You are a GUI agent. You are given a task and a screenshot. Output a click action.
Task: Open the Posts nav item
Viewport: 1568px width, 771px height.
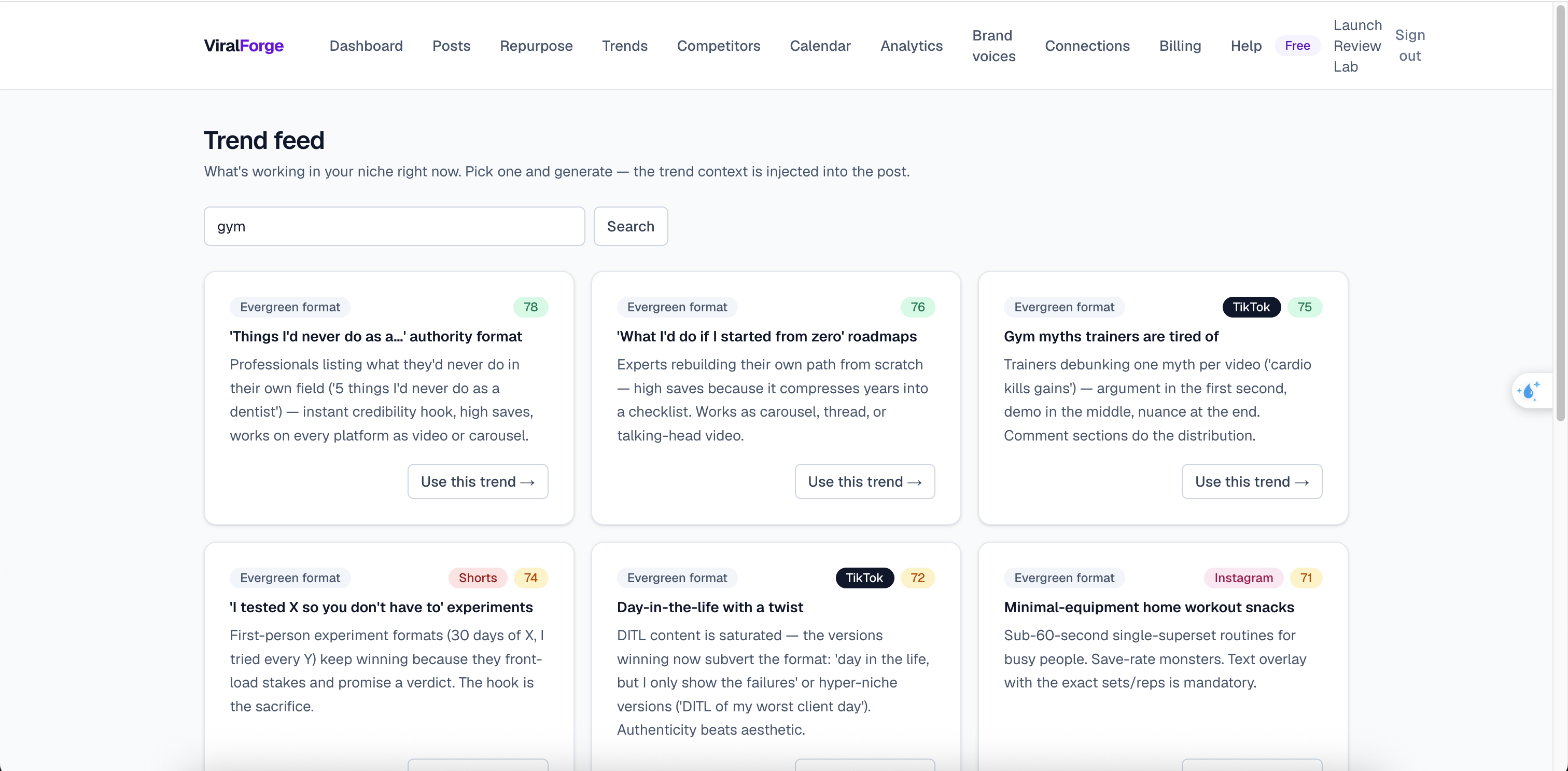pos(451,46)
